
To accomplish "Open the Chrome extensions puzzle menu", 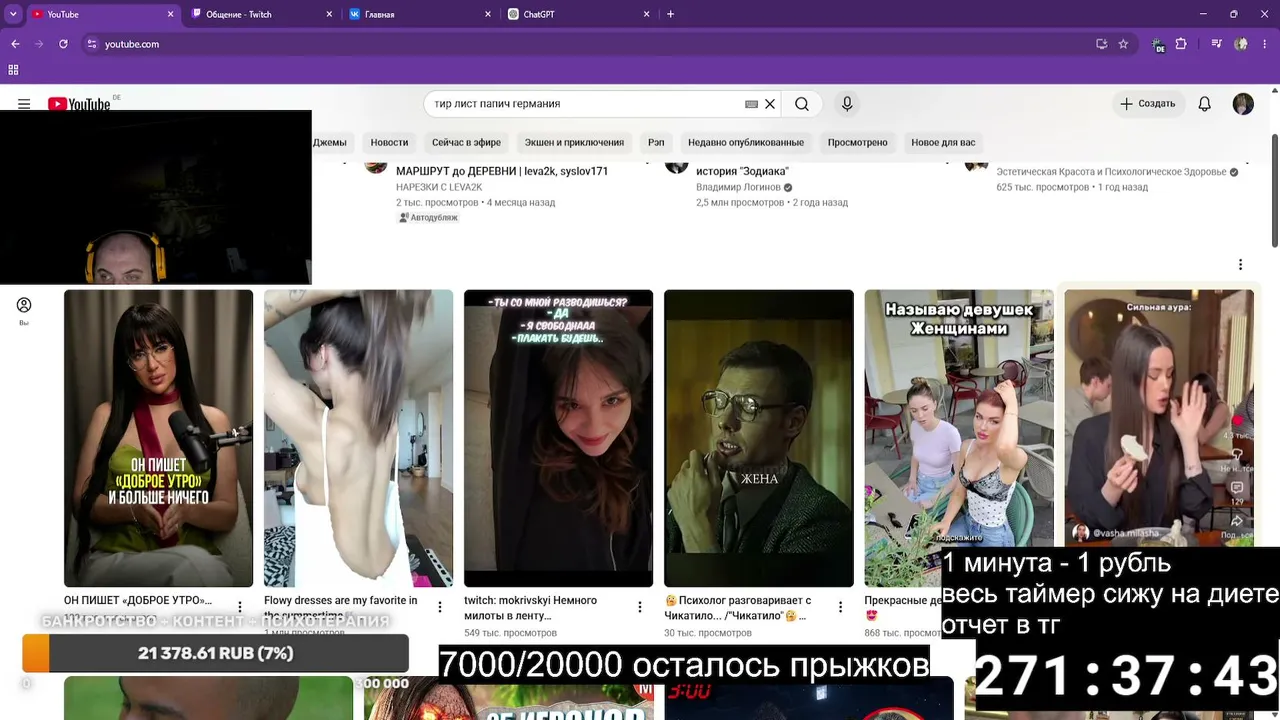I will tap(1181, 44).
